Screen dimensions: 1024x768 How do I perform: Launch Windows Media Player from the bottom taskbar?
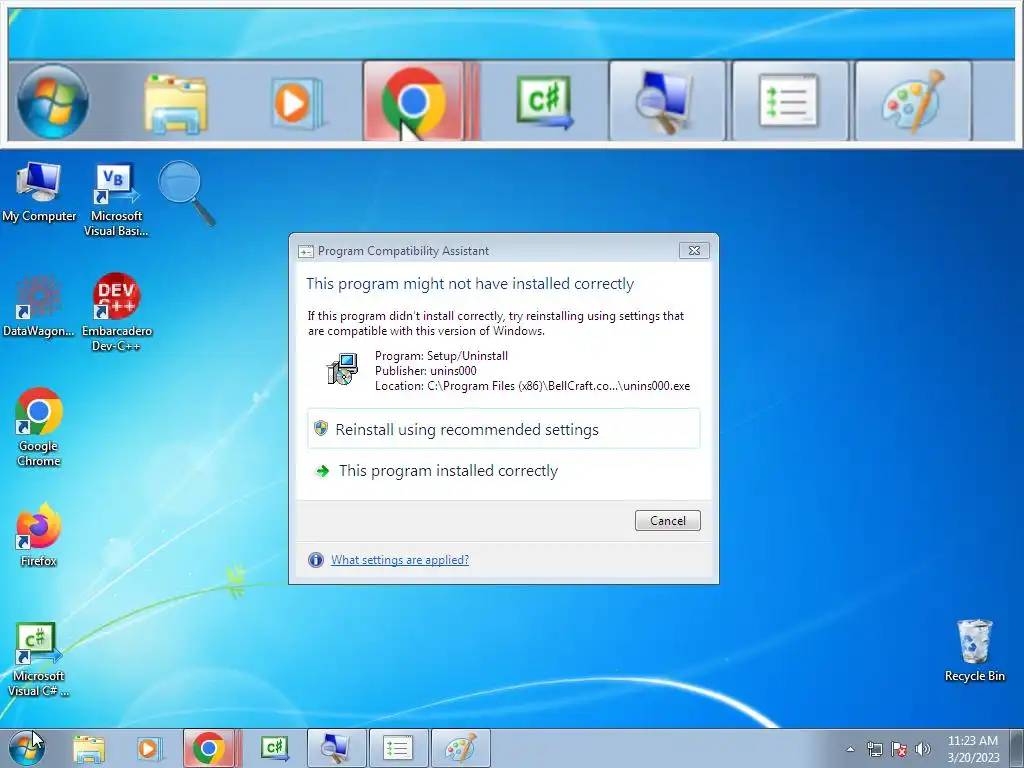149,748
